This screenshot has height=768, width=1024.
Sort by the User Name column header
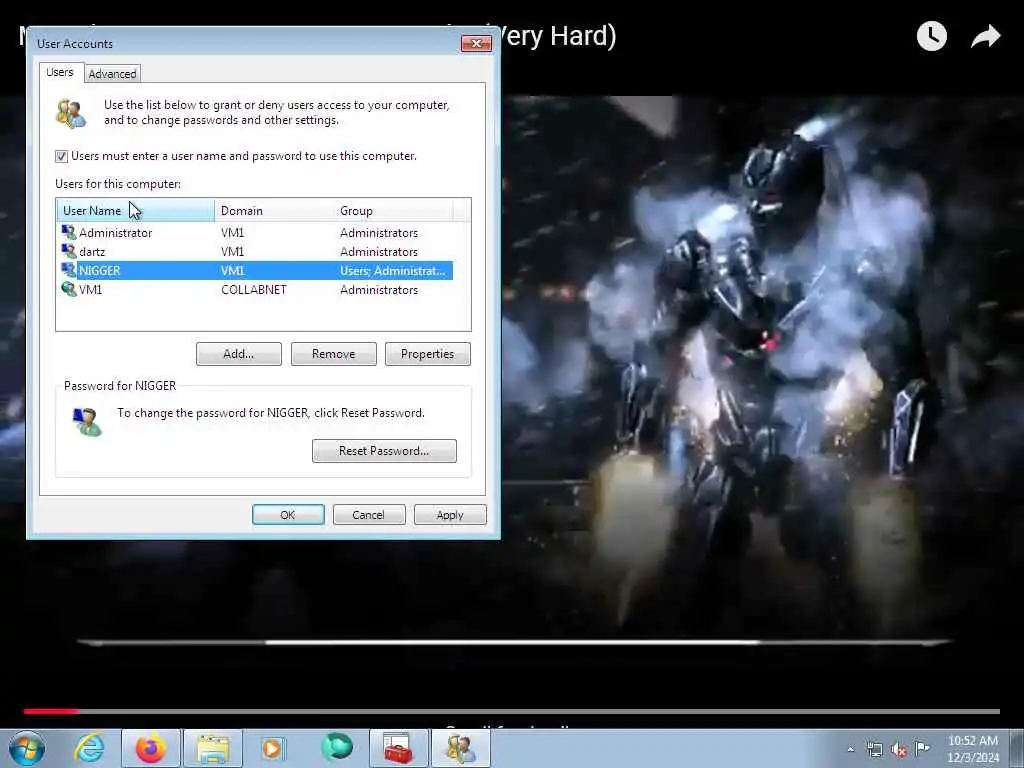[x=135, y=211]
